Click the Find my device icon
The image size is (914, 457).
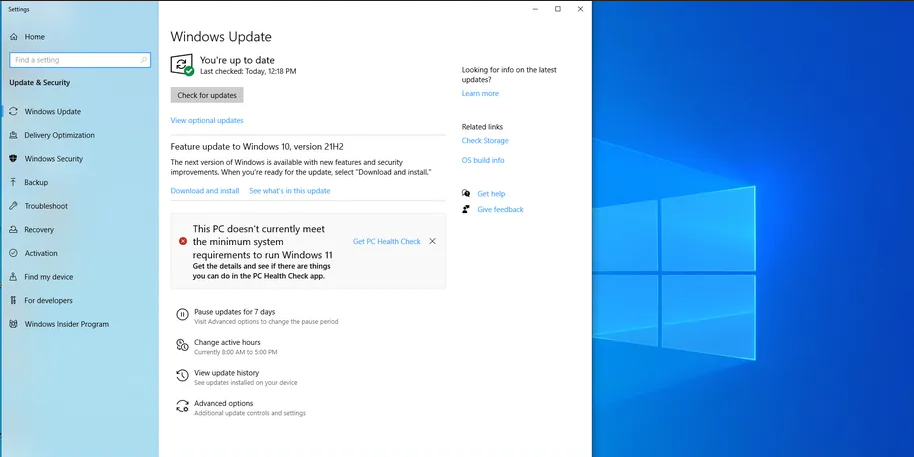tap(13, 277)
